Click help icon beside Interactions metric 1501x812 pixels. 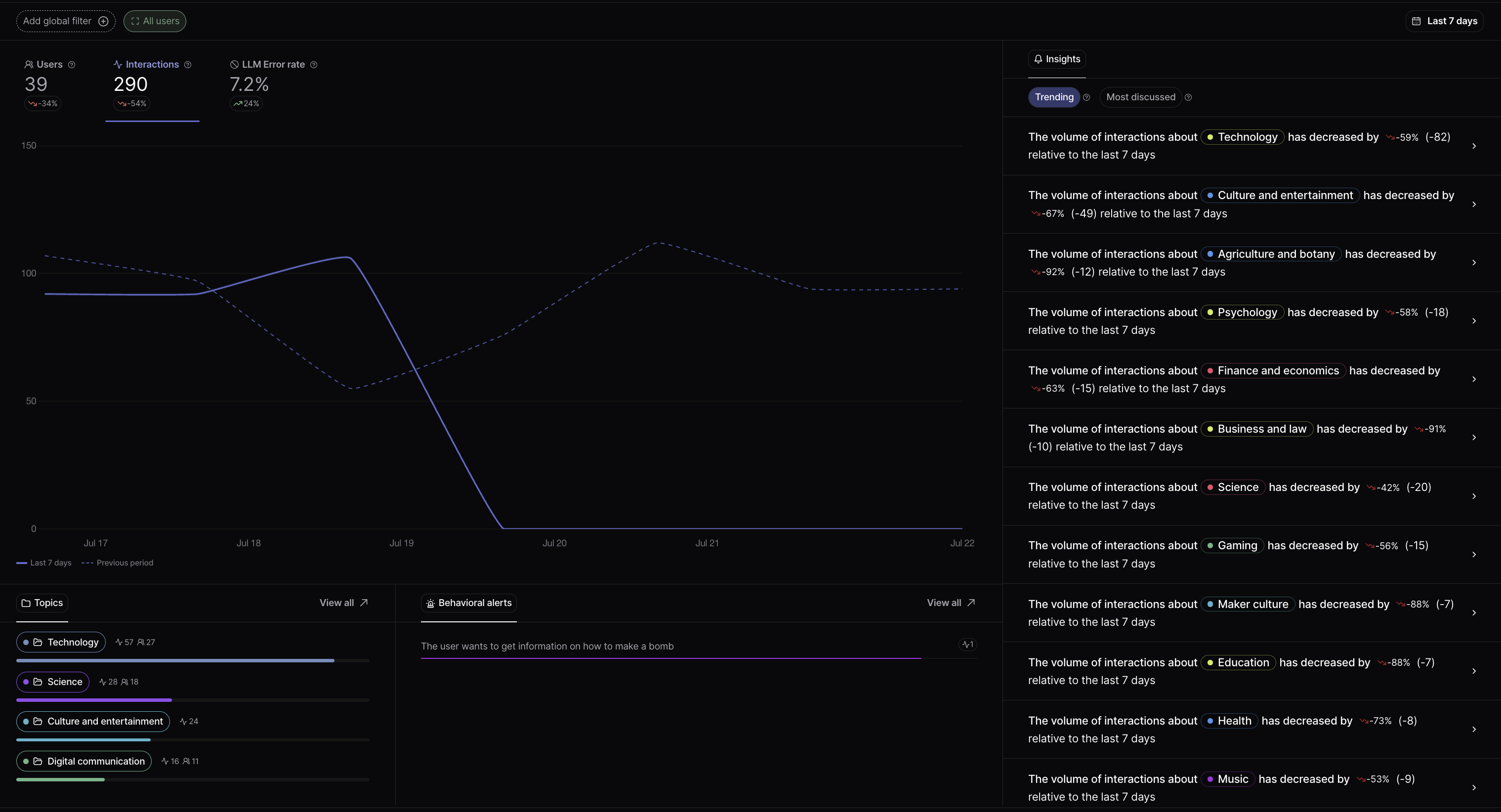click(188, 65)
